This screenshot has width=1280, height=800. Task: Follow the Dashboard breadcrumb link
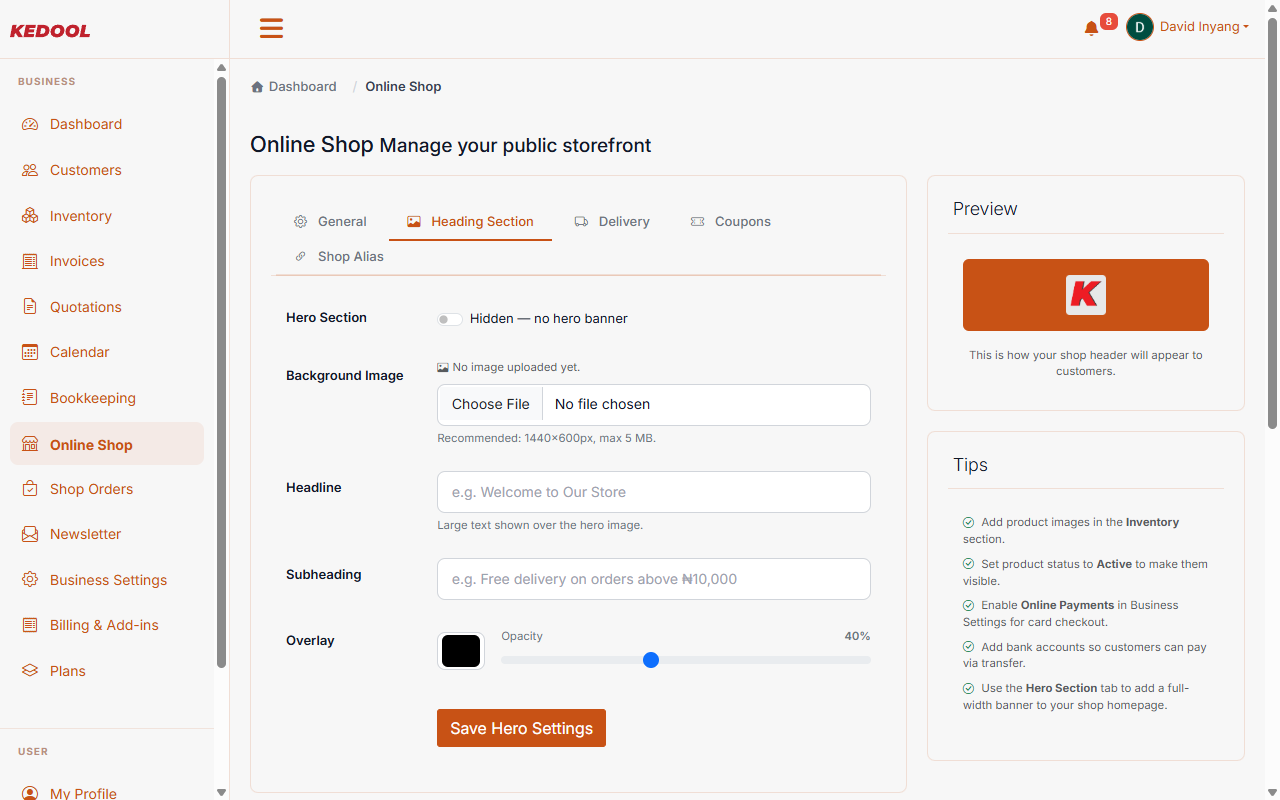click(302, 87)
